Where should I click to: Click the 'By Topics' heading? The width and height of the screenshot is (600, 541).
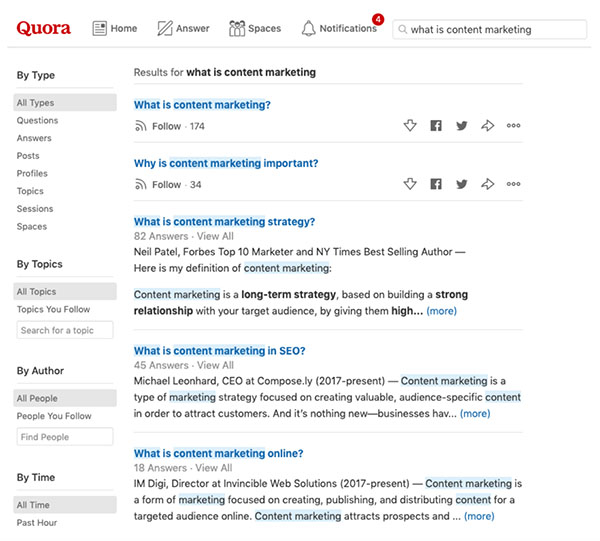(39, 264)
